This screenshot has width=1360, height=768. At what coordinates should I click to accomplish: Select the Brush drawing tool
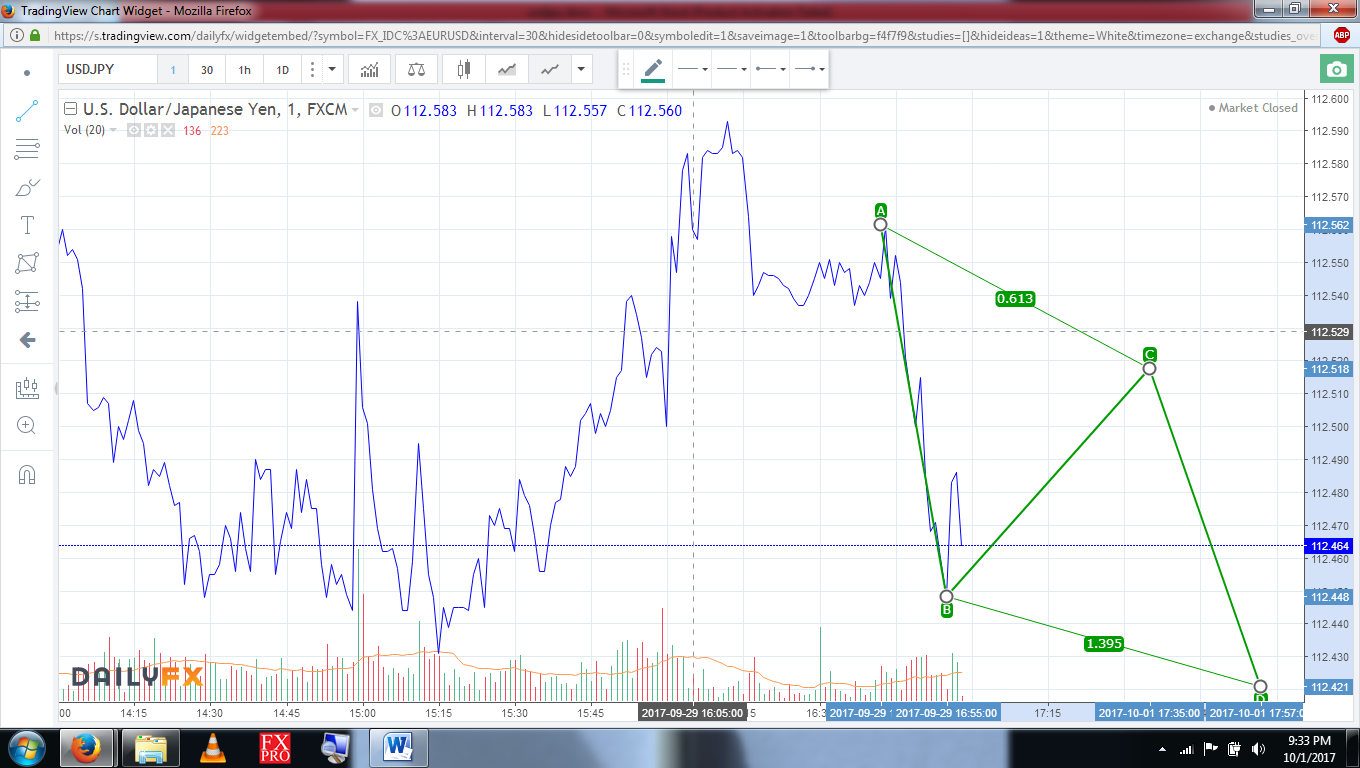[x=27, y=187]
